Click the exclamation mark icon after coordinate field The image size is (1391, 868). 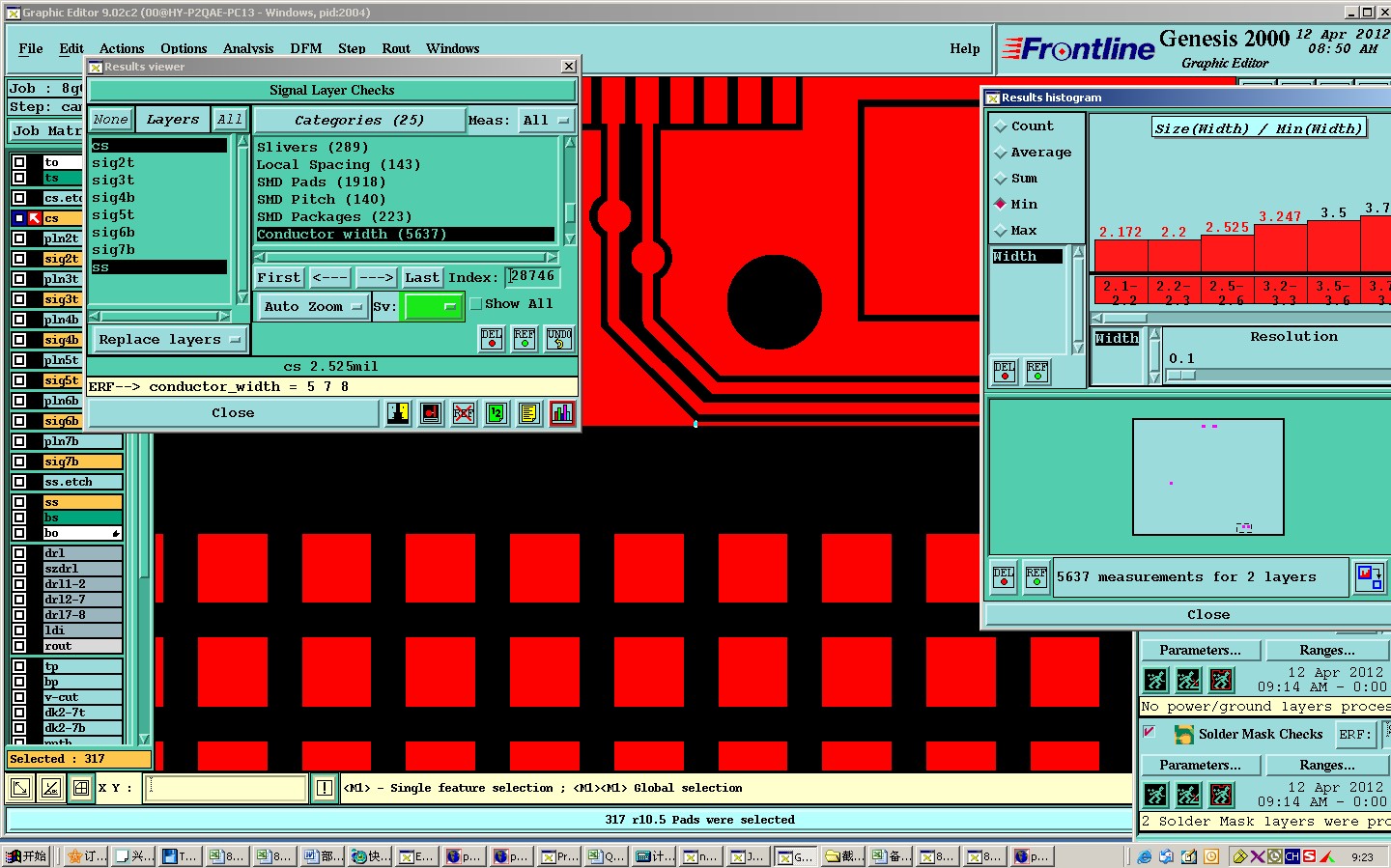point(325,789)
